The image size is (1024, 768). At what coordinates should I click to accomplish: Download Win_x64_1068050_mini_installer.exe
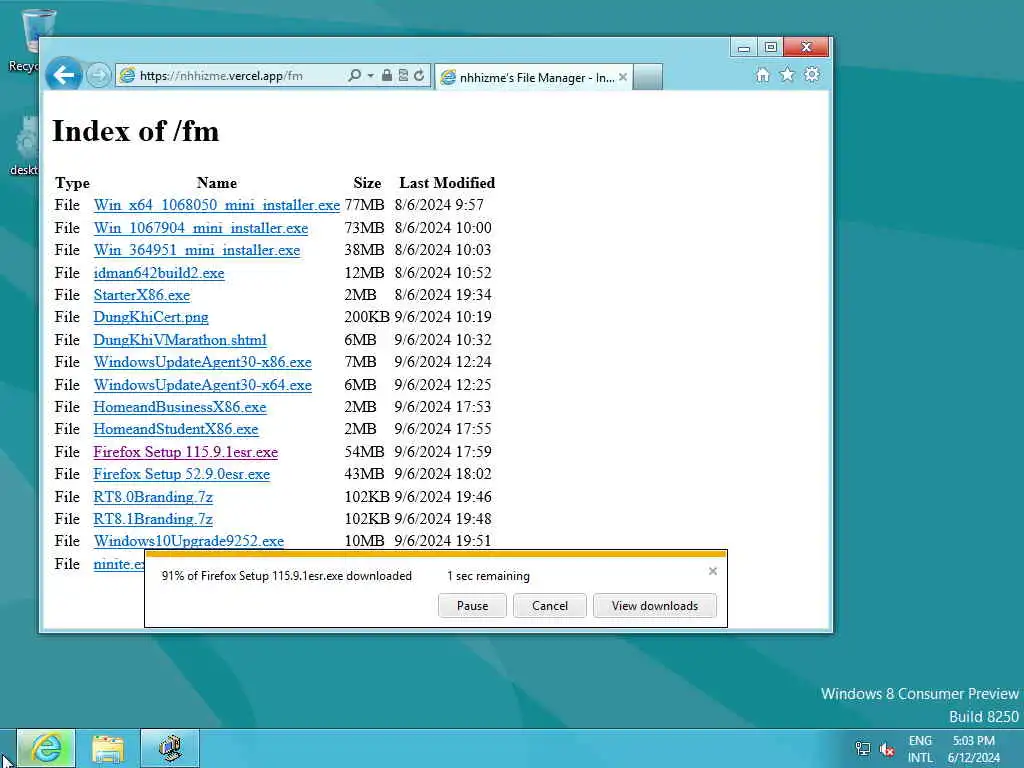coord(217,205)
